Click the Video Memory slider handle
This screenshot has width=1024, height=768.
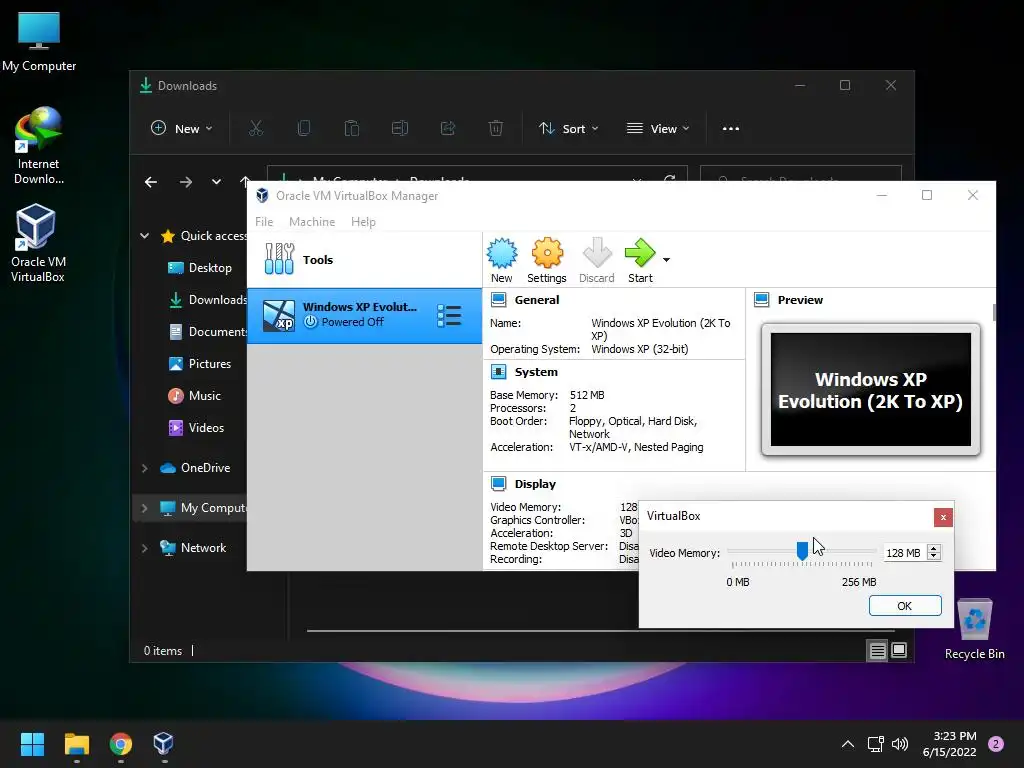pos(802,551)
